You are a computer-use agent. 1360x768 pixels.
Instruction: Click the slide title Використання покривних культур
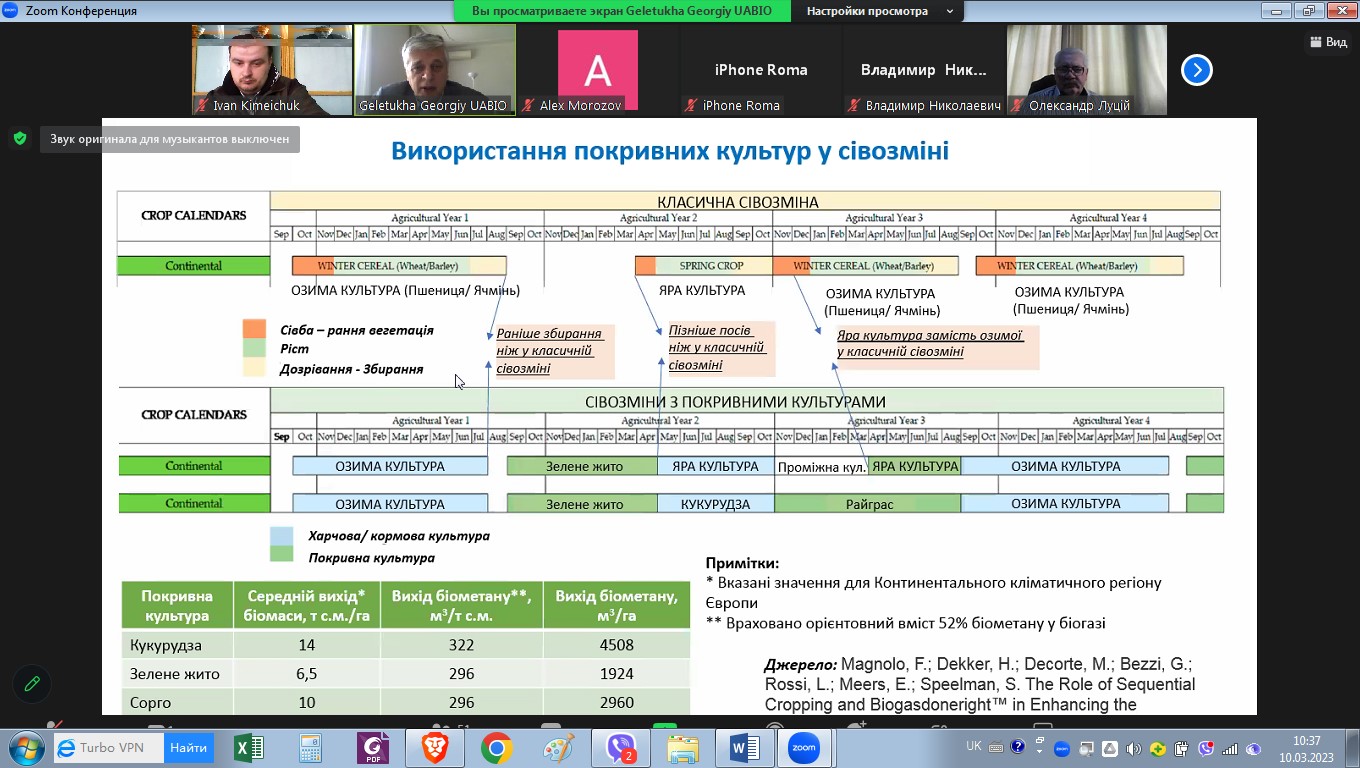coord(670,151)
